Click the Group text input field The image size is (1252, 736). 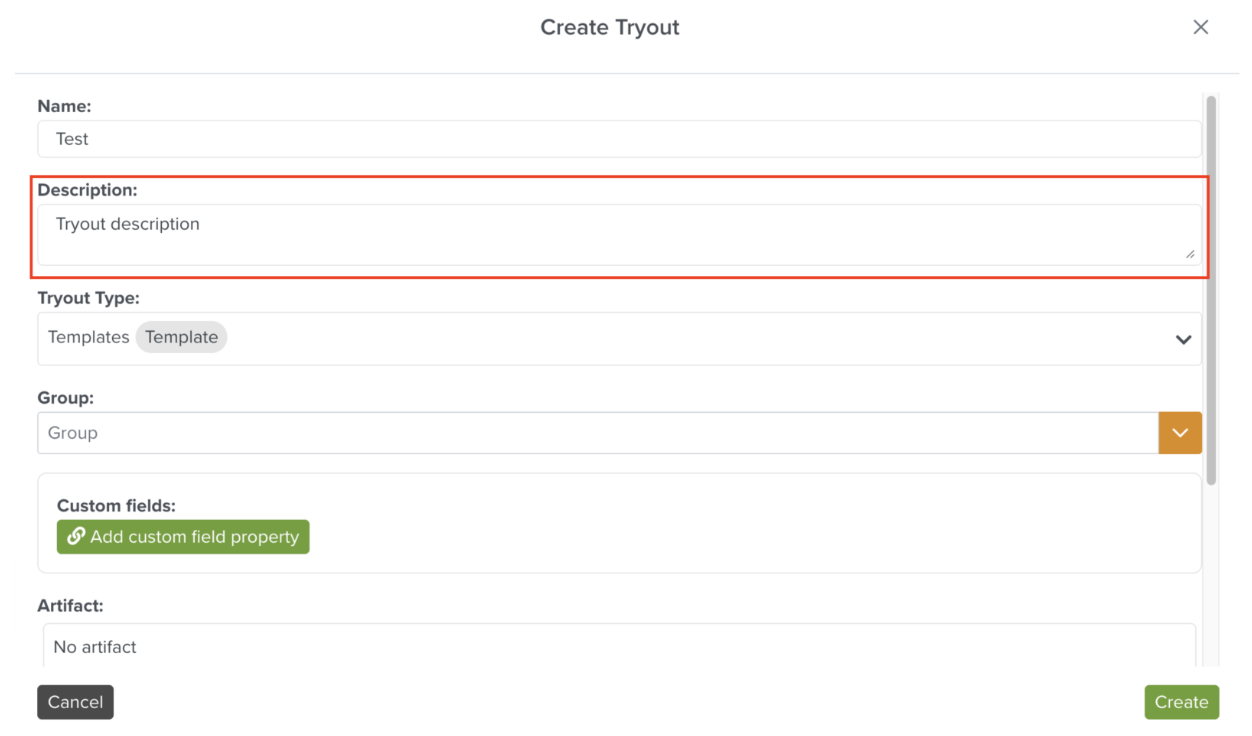(597, 433)
